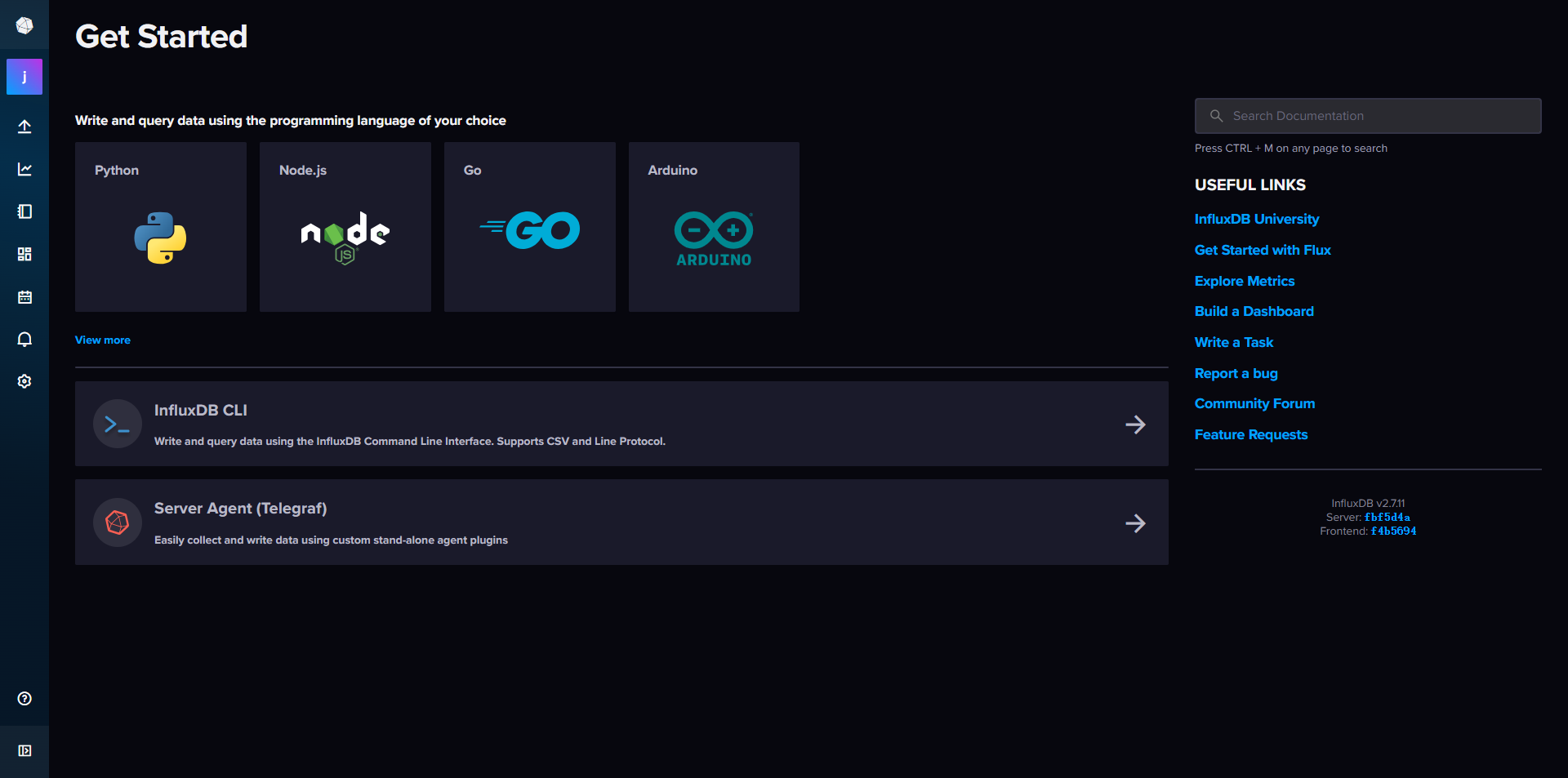Viewport: 1568px width, 778px height.
Task: Open Write a Task link
Action: pyautogui.click(x=1234, y=342)
